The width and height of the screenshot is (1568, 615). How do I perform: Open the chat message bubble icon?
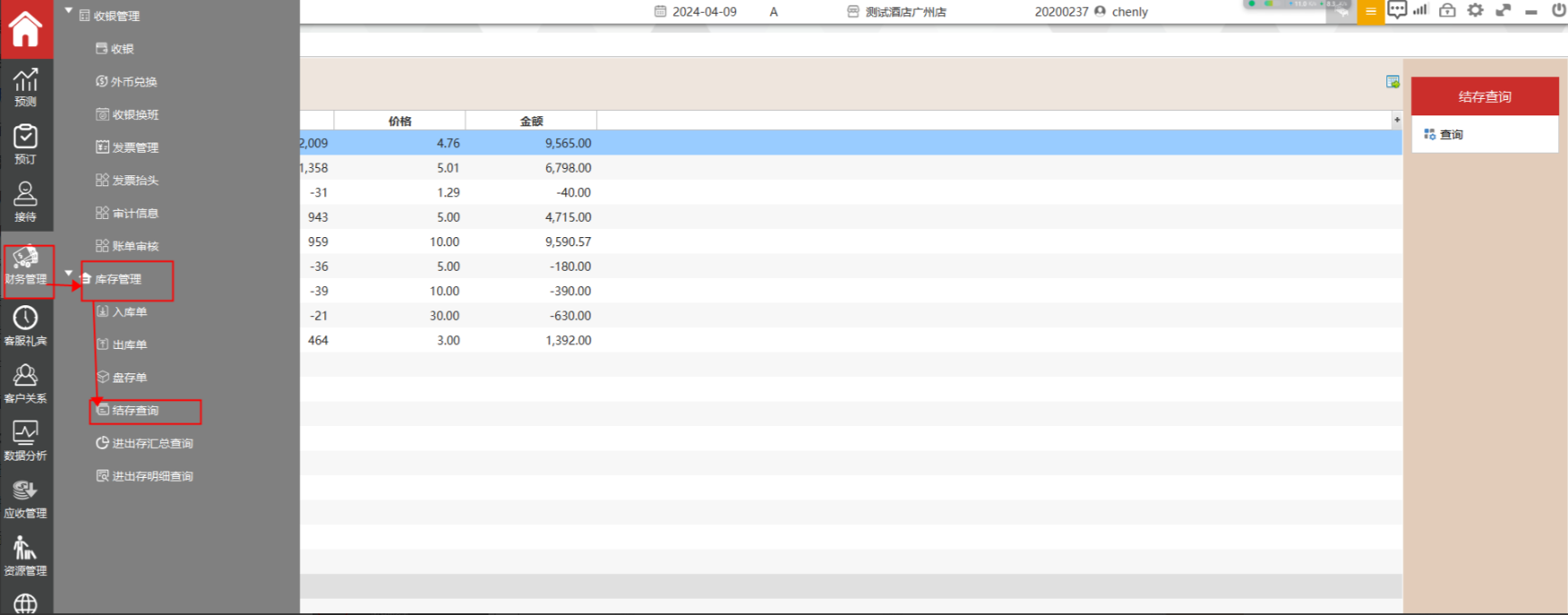[x=1396, y=11]
